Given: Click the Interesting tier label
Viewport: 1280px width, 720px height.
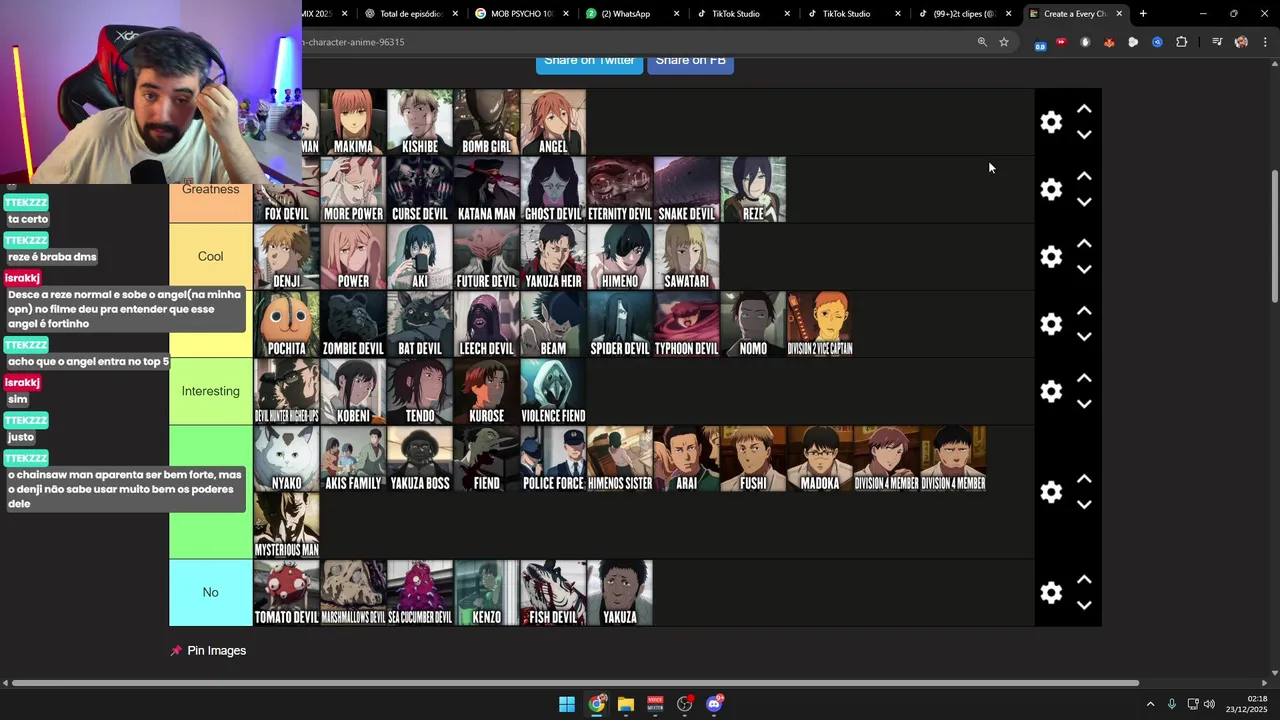Looking at the screenshot, I should [x=210, y=391].
